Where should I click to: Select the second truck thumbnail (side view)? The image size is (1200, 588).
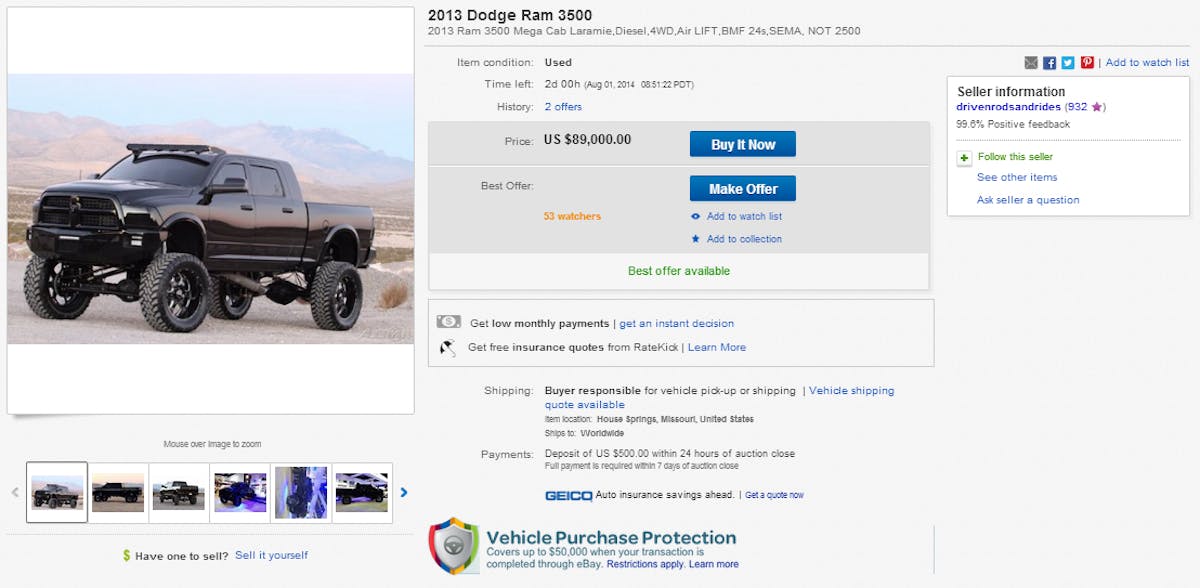tap(118, 492)
